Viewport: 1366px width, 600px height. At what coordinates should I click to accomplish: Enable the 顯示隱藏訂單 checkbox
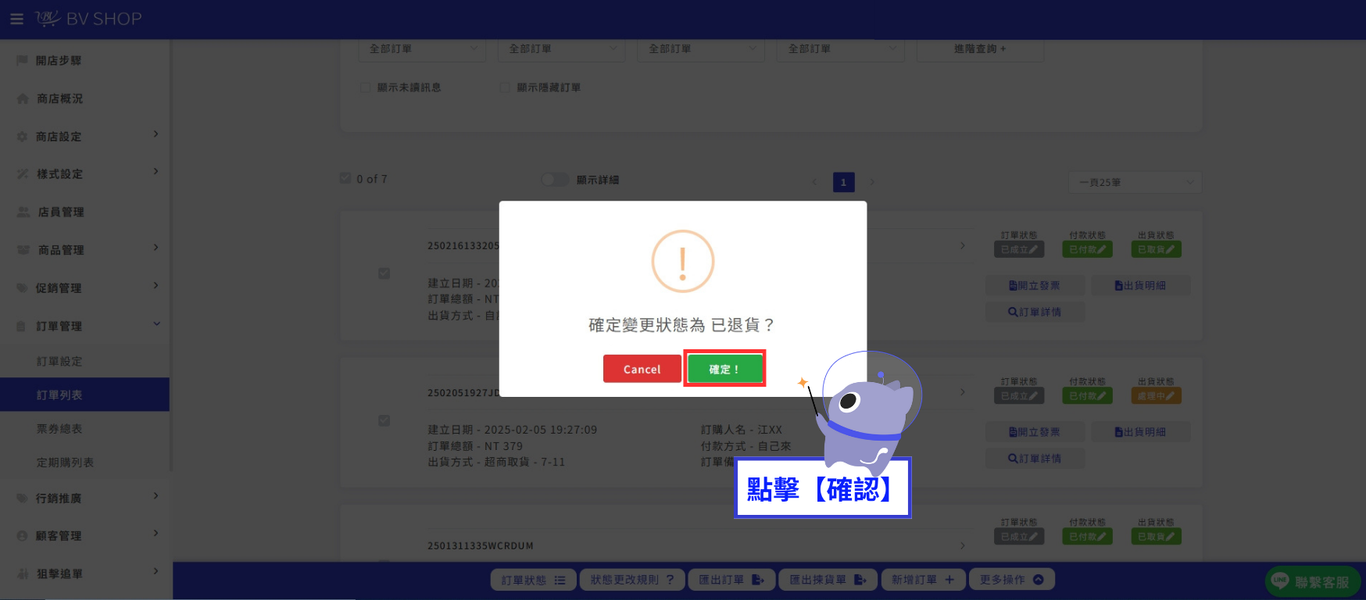pos(506,88)
